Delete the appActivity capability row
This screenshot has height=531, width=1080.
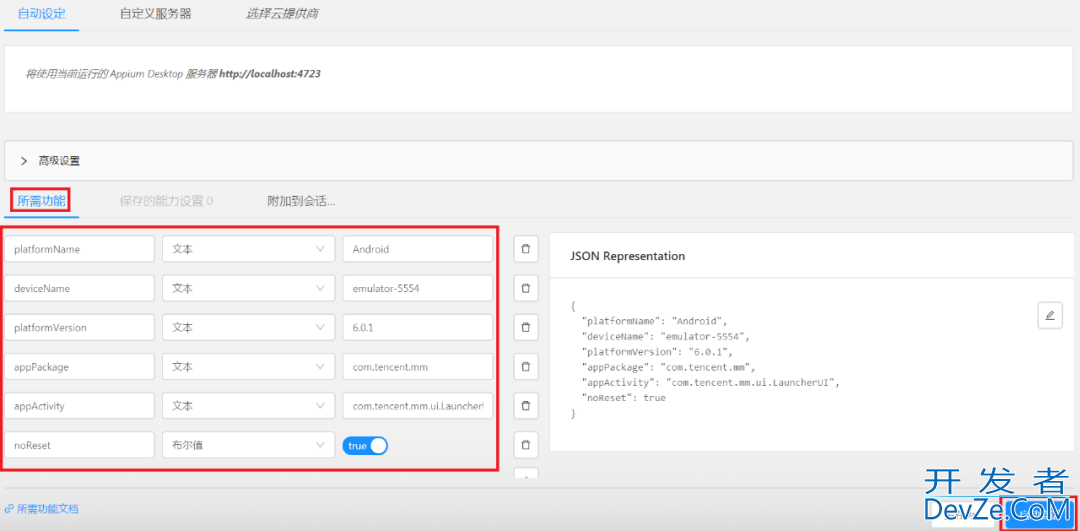(526, 406)
